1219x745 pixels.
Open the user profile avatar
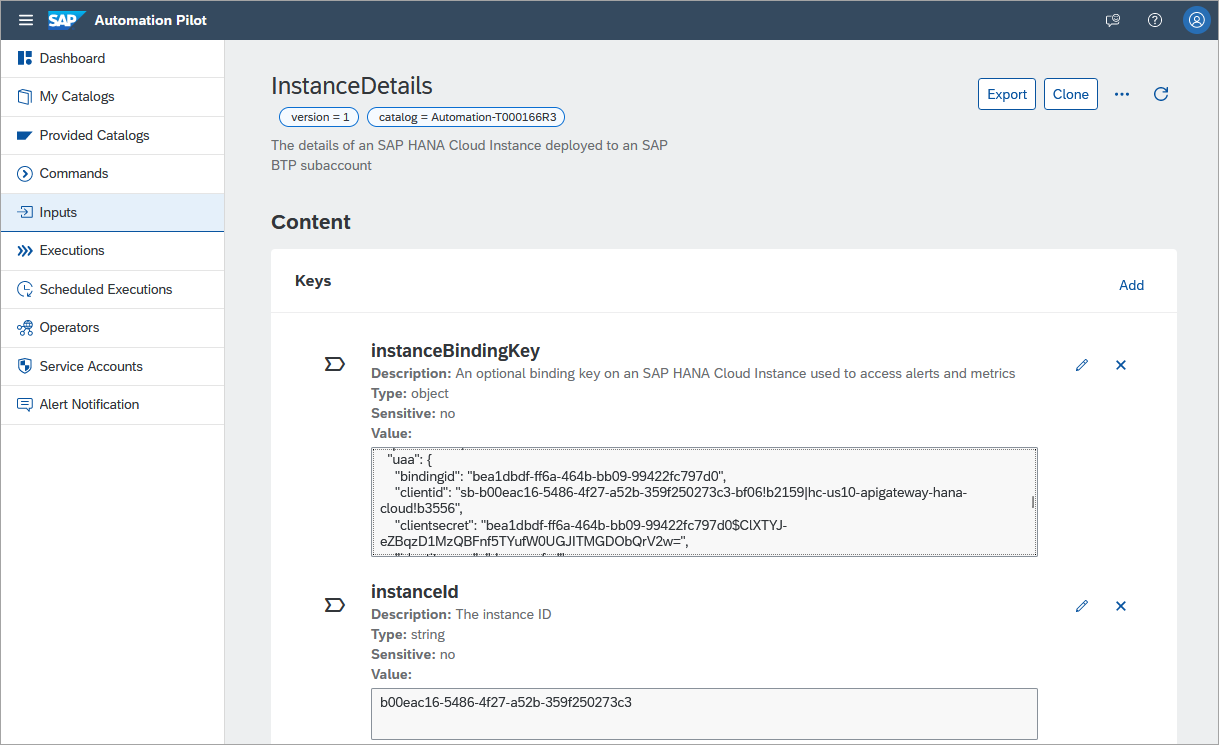click(x=1196, y=20)
